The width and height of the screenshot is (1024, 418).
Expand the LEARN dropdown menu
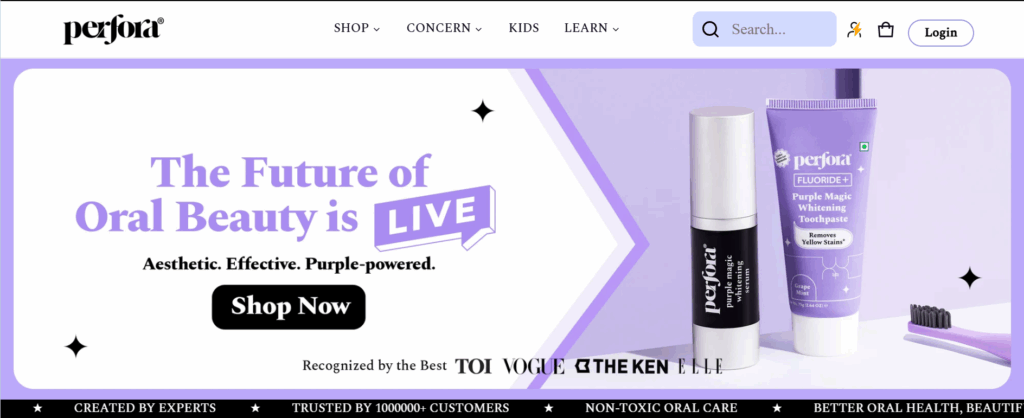pos(592,28)
